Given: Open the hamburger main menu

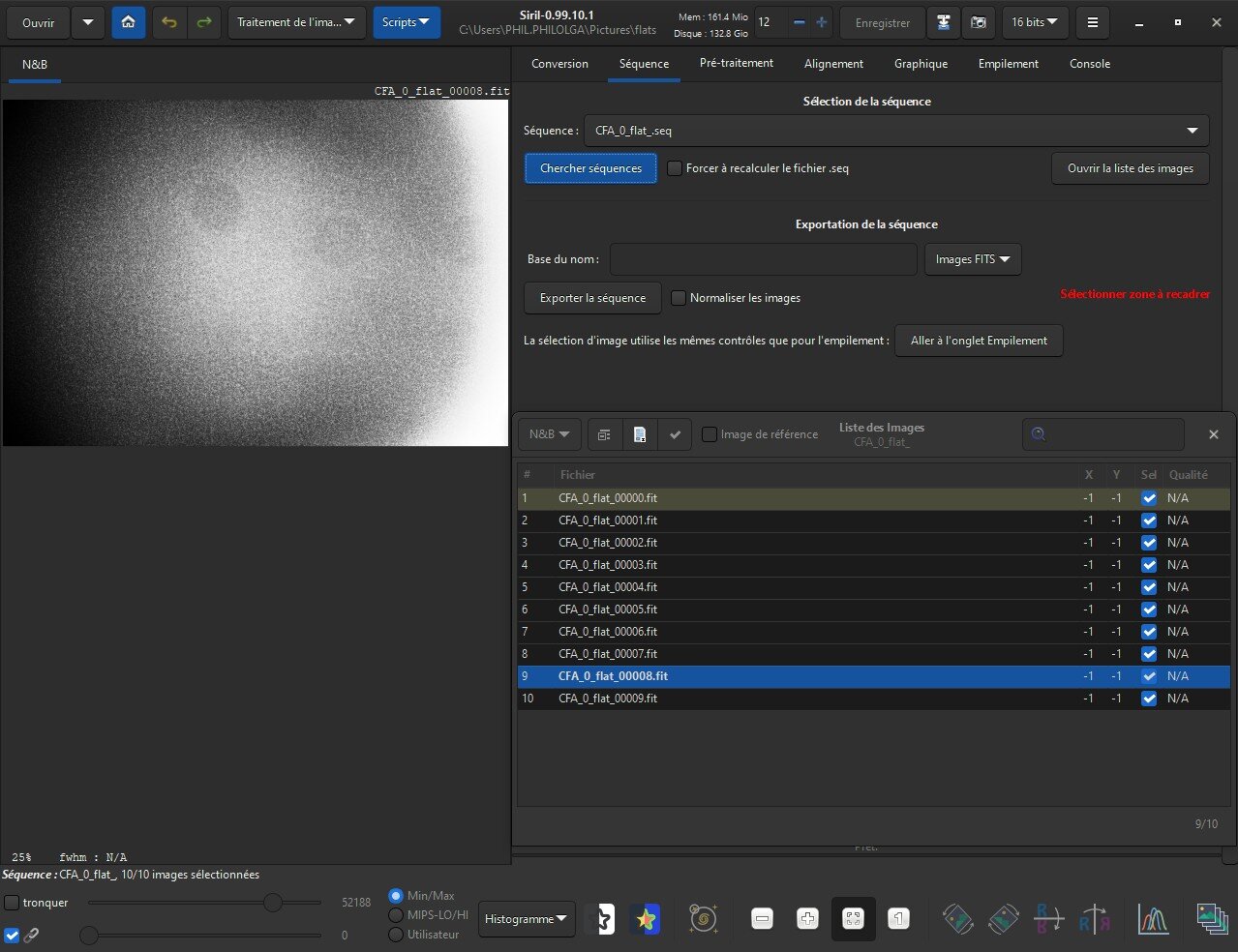Looking at the screenshot, I should click(x=1093, y=22).
